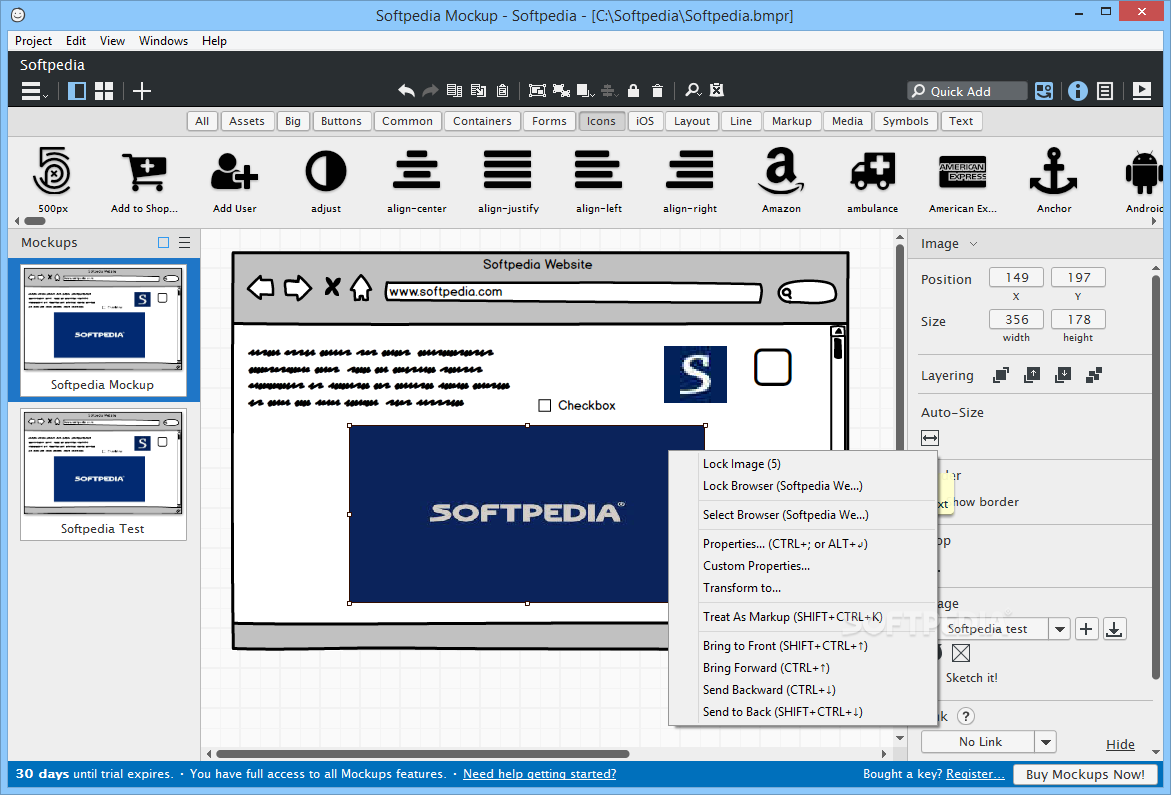Click the canvas horizontal scrollbar thumb

[423, 754]
